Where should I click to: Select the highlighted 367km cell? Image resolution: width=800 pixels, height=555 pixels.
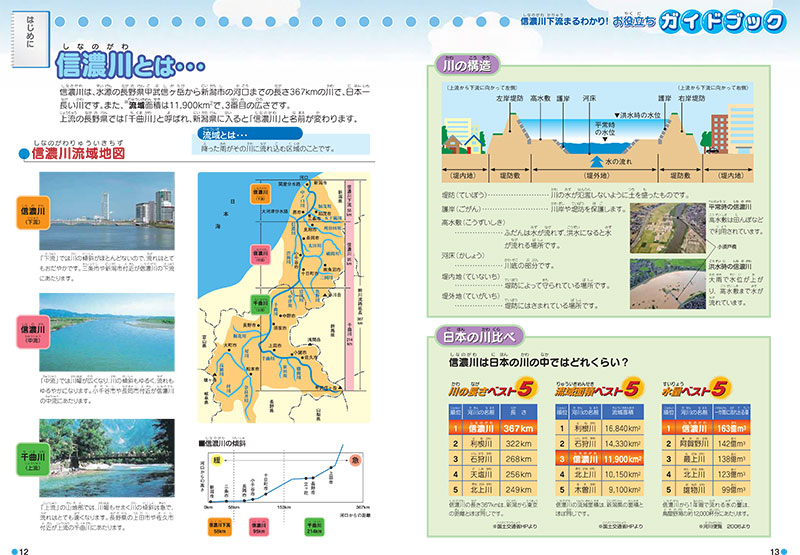(518, 428)
